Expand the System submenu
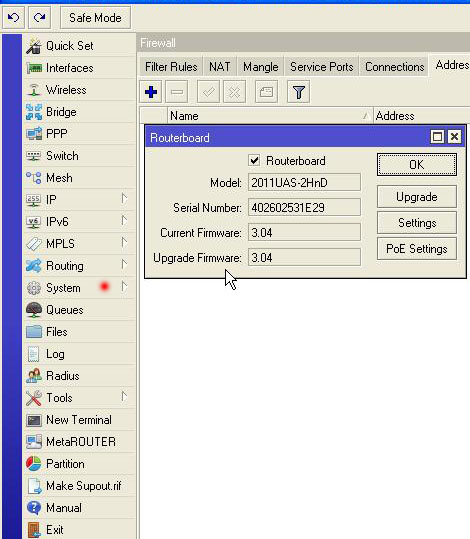This screenshot has width=470, height=539. 124,287
